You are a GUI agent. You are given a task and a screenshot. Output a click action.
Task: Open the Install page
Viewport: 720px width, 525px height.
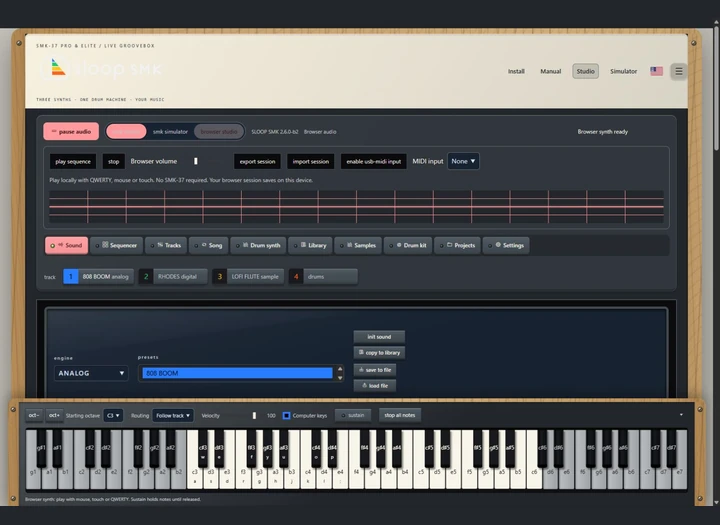click(x=516, y=71)
